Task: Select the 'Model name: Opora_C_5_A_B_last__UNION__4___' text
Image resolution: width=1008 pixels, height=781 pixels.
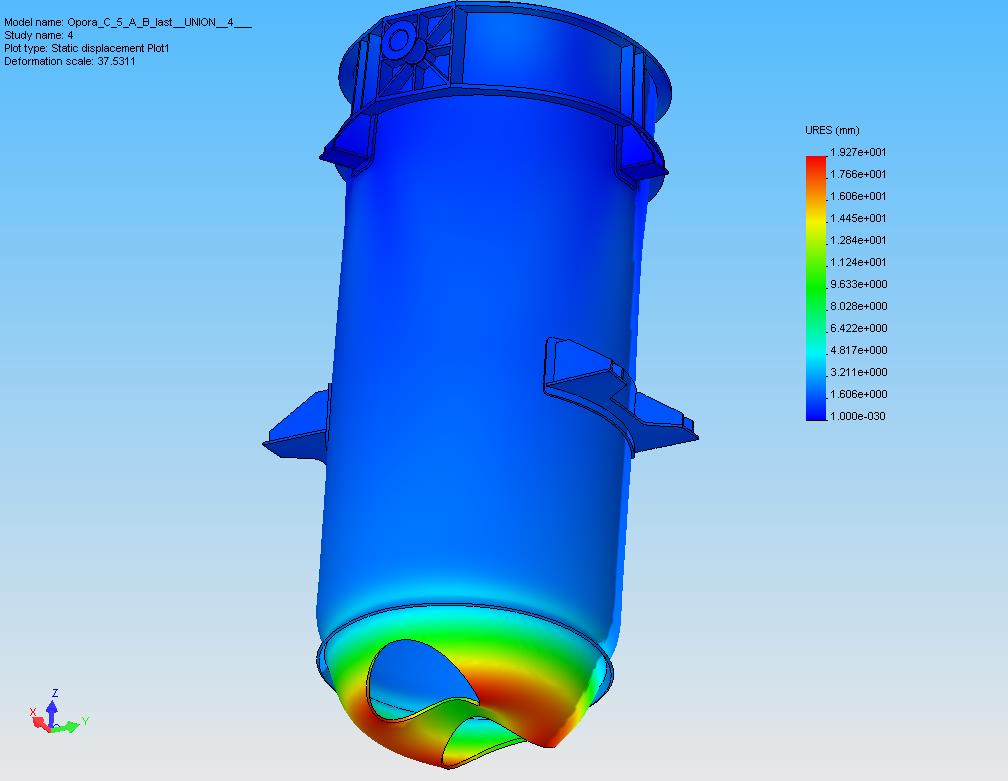Action: pyautogui.click(x=128, y=22)
